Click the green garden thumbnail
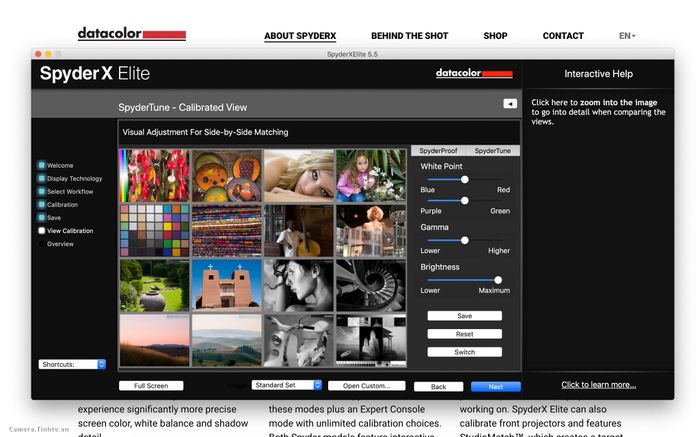 tap(154, 286)
